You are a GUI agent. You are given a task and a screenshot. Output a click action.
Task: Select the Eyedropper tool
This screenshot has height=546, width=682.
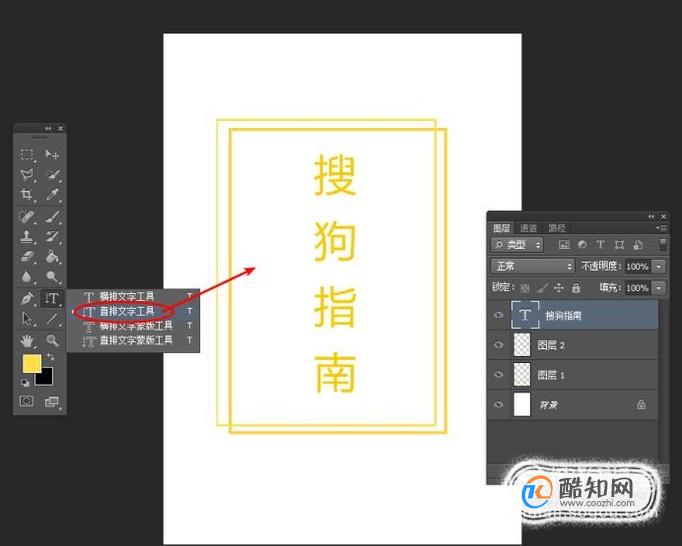point(52,194)
